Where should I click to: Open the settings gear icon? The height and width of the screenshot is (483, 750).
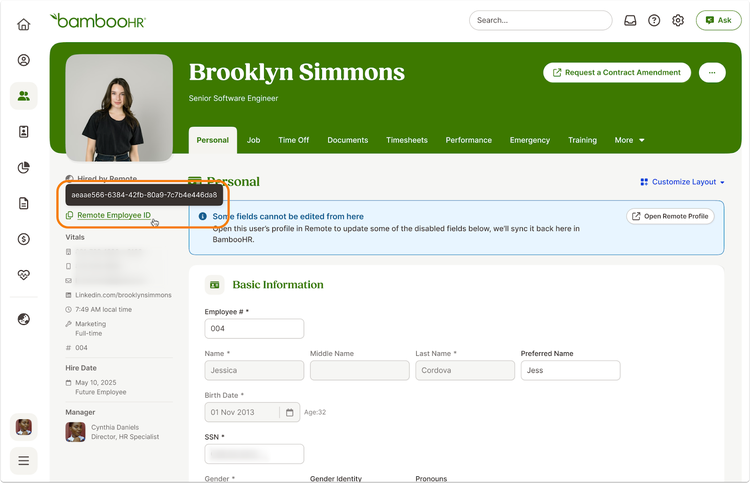[678, 21]
